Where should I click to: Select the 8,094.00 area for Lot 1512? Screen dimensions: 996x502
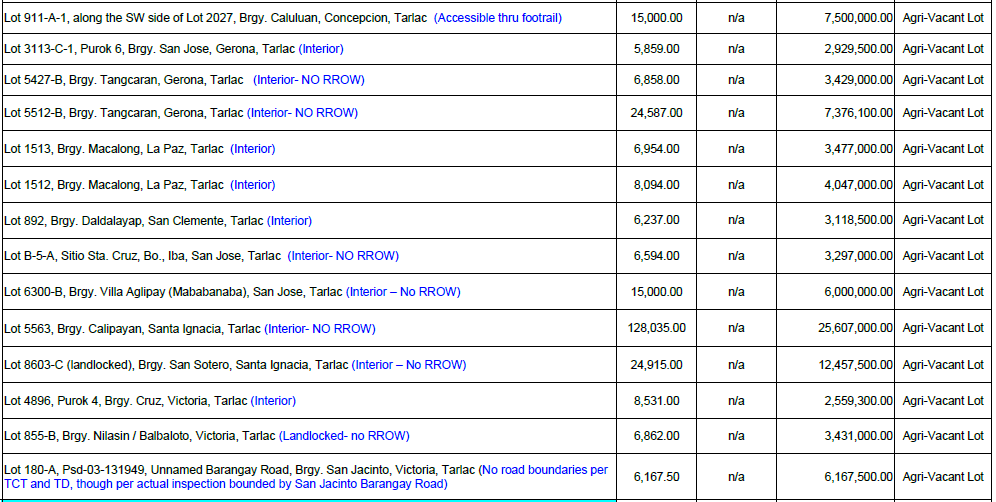pos(656,185)
